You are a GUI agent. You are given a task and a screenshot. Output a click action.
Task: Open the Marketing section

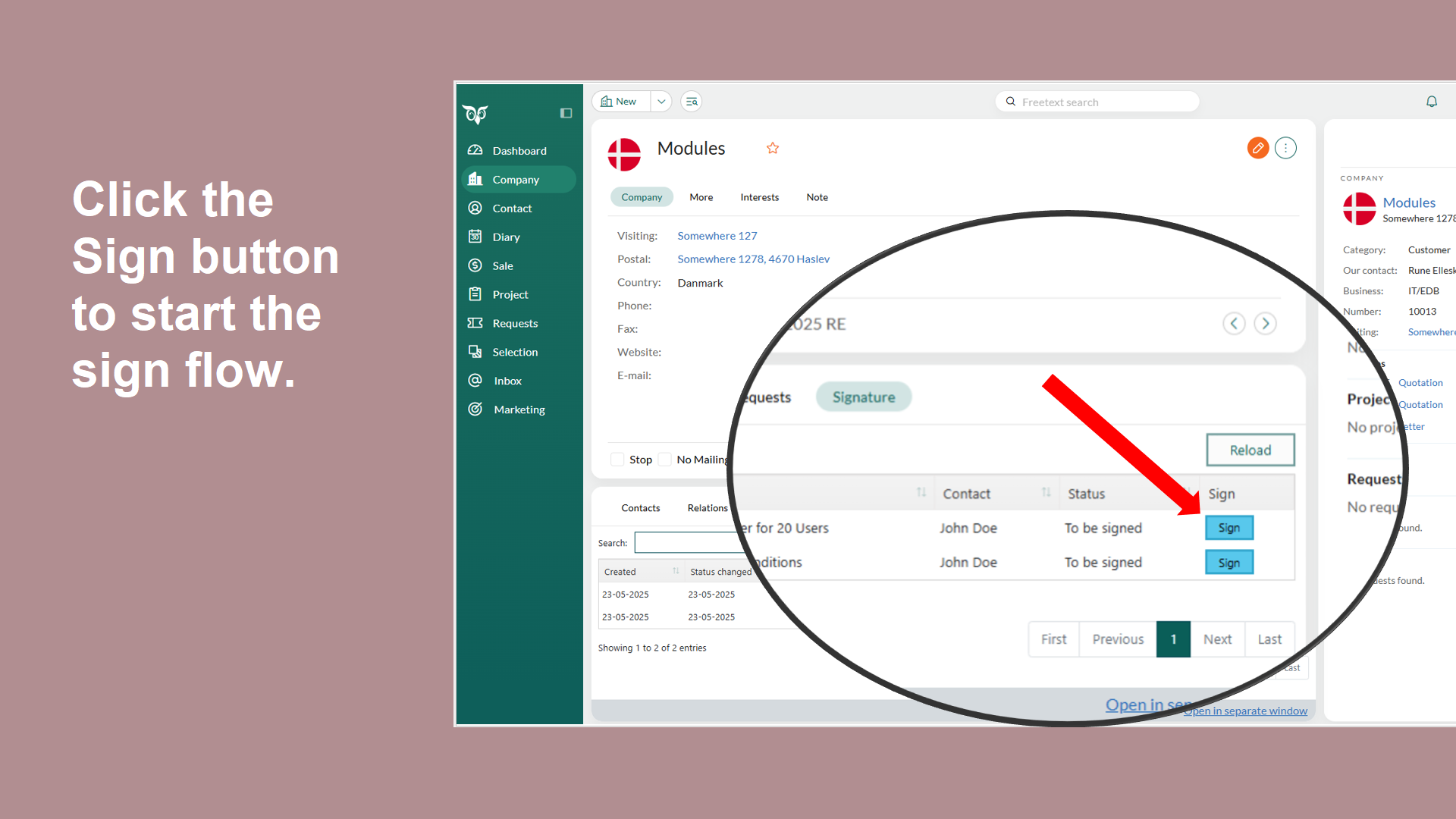click(519, 409)
